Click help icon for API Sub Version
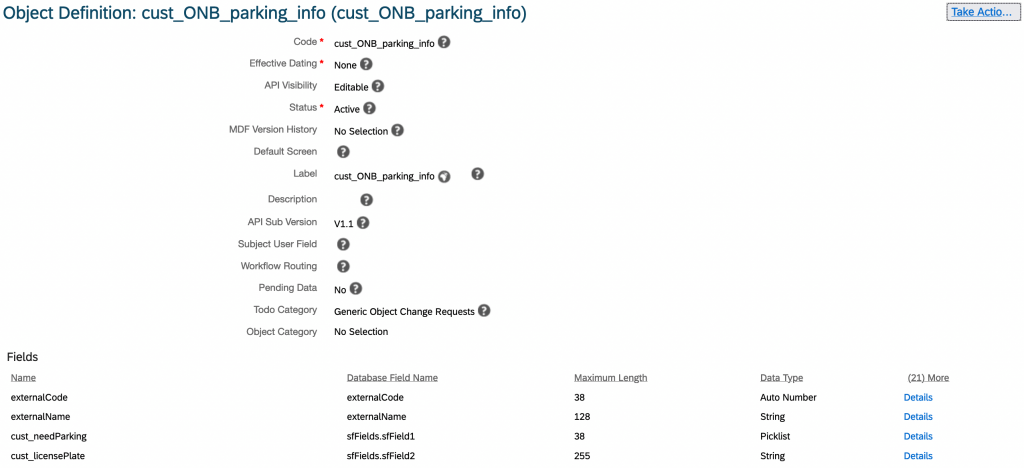 click(x=363, y=223)
